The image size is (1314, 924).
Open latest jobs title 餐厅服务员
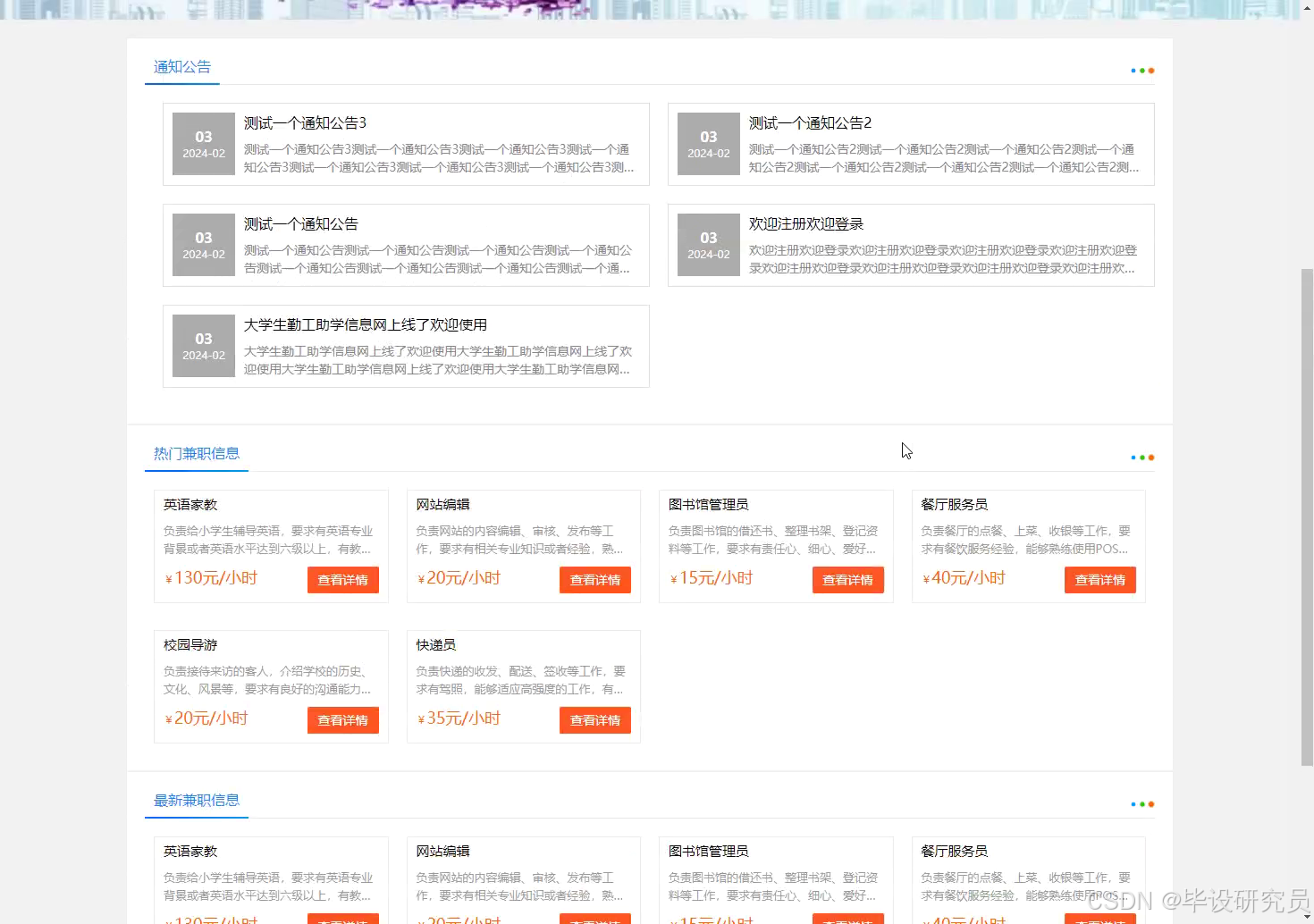(x=955, y=852)
